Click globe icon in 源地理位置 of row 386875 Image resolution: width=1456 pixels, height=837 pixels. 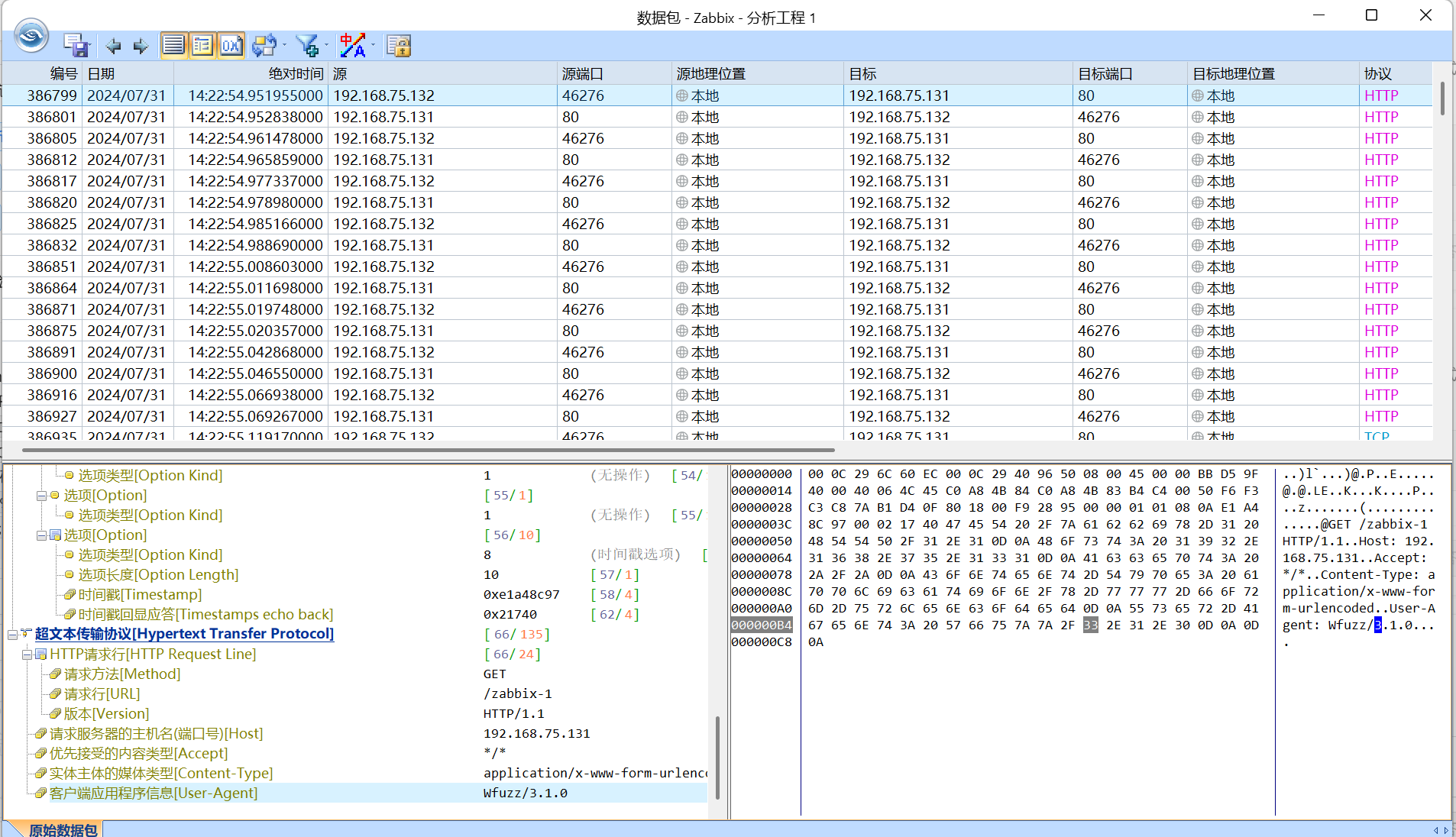(x=681, y=331)
